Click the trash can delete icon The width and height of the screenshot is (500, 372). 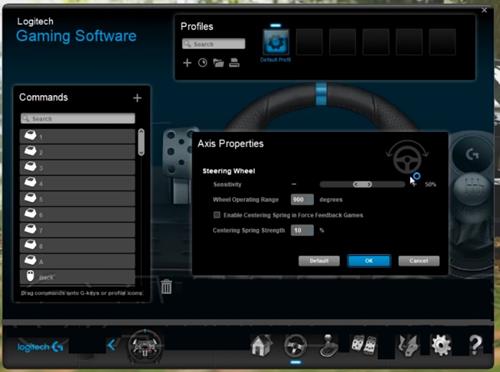point(166,287)
